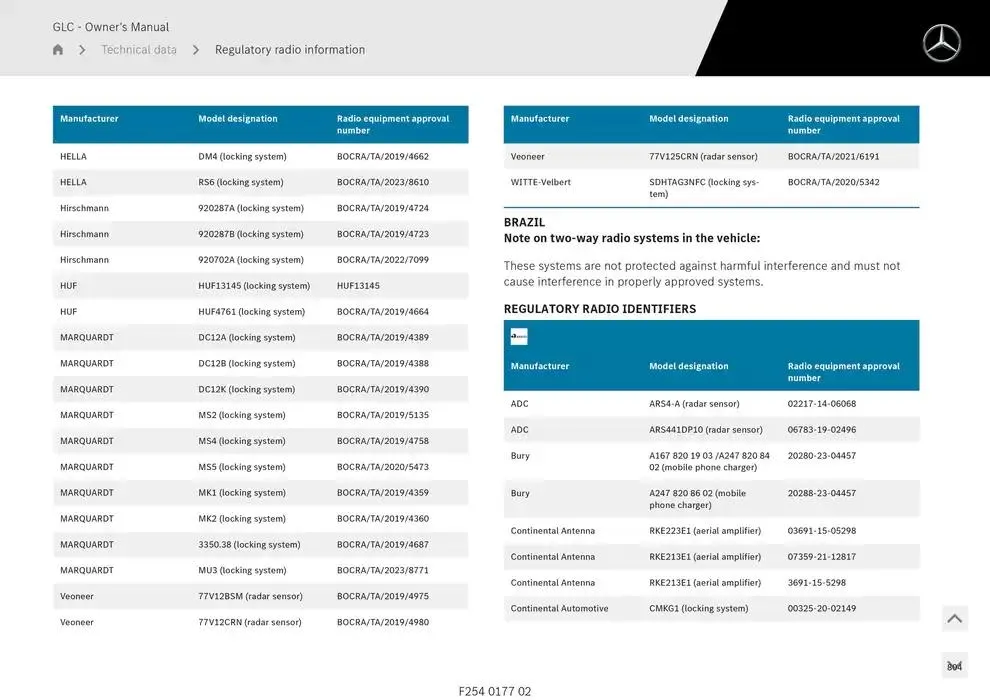This screenshot has height=700, width=990.
Task: Open the Technical data breadcrumb link
Action: (139, 50)
